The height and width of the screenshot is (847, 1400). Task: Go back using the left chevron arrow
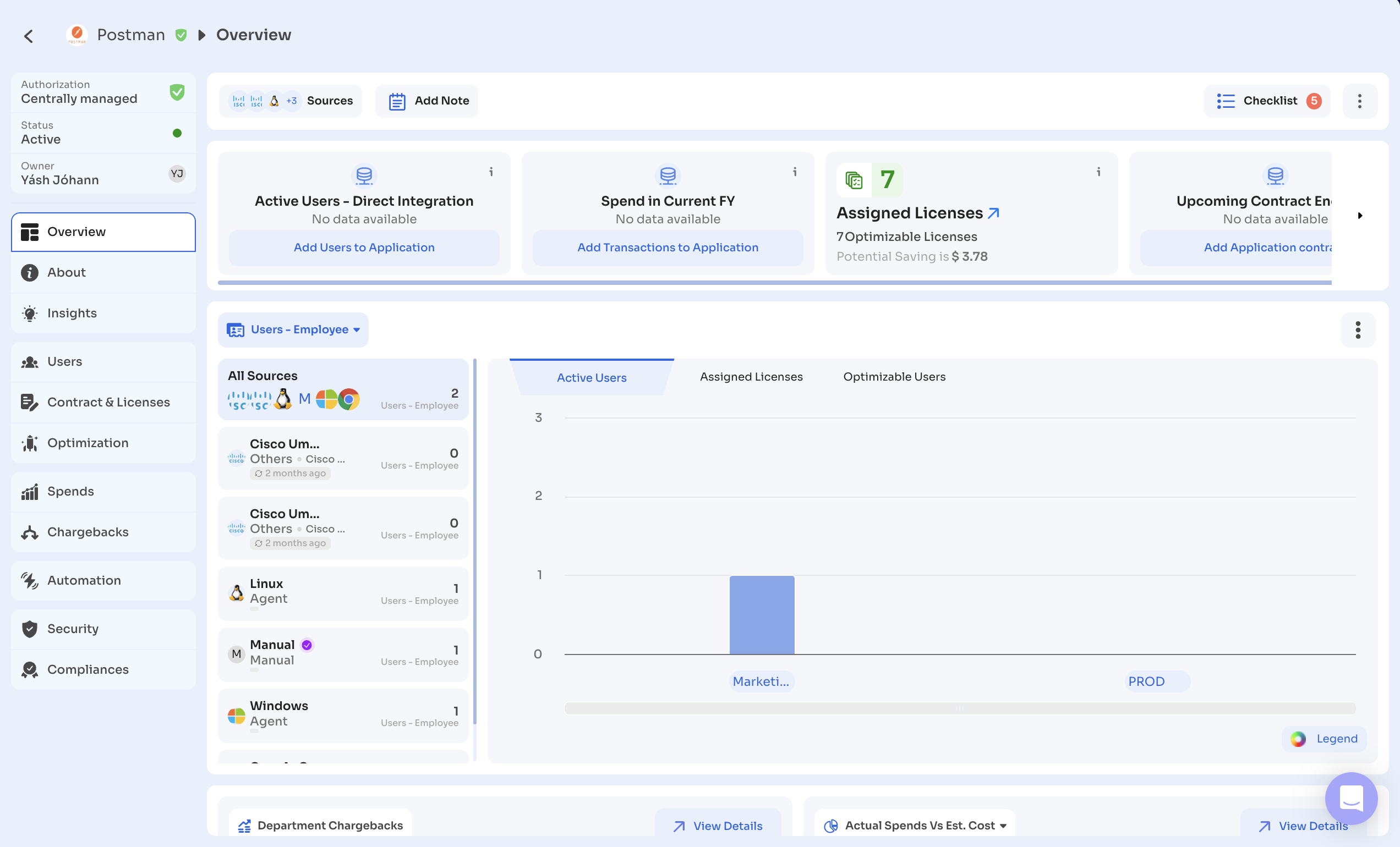(x=29, y=36)
